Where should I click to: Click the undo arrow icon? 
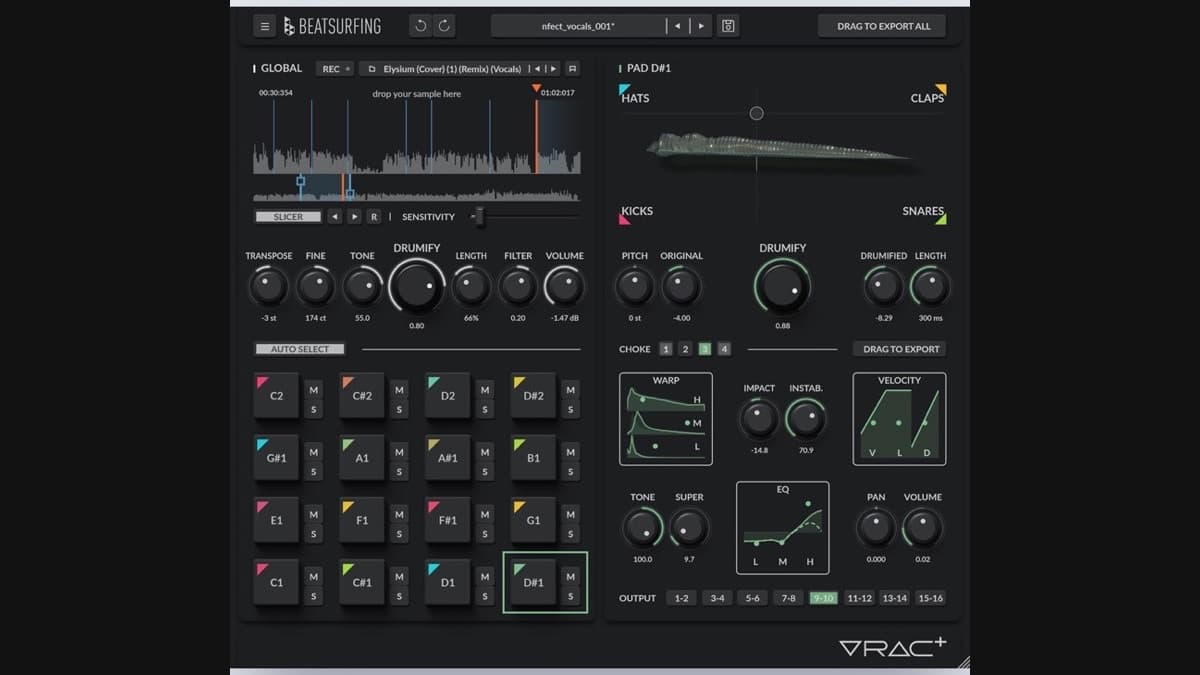click(421, 26)
